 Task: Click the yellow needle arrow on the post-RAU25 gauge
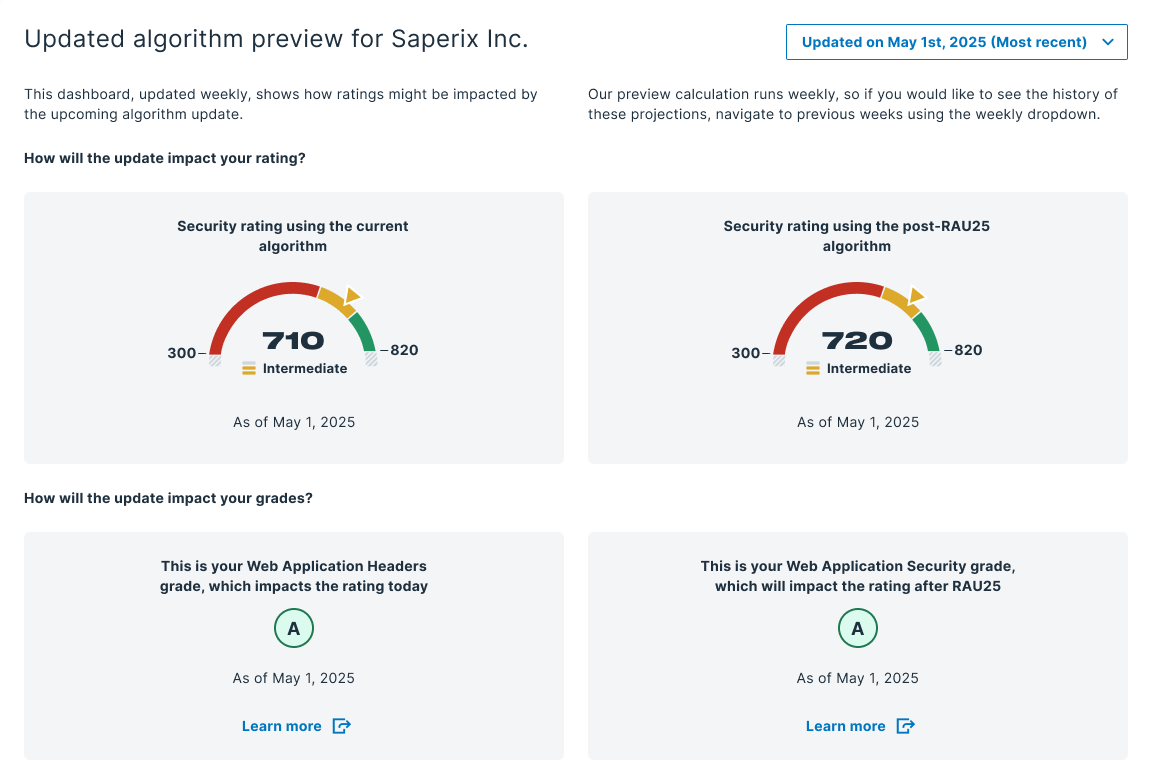tap(918, 295)
